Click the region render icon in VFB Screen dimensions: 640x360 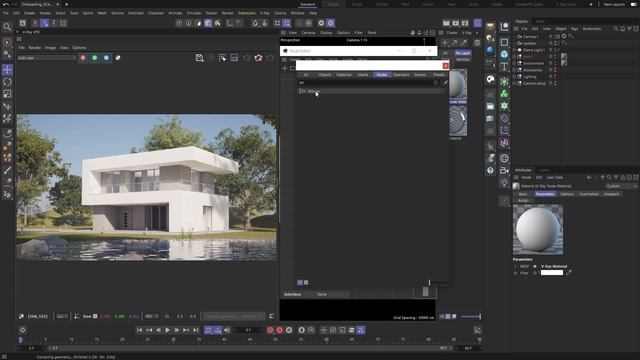(x=222, y=58)
